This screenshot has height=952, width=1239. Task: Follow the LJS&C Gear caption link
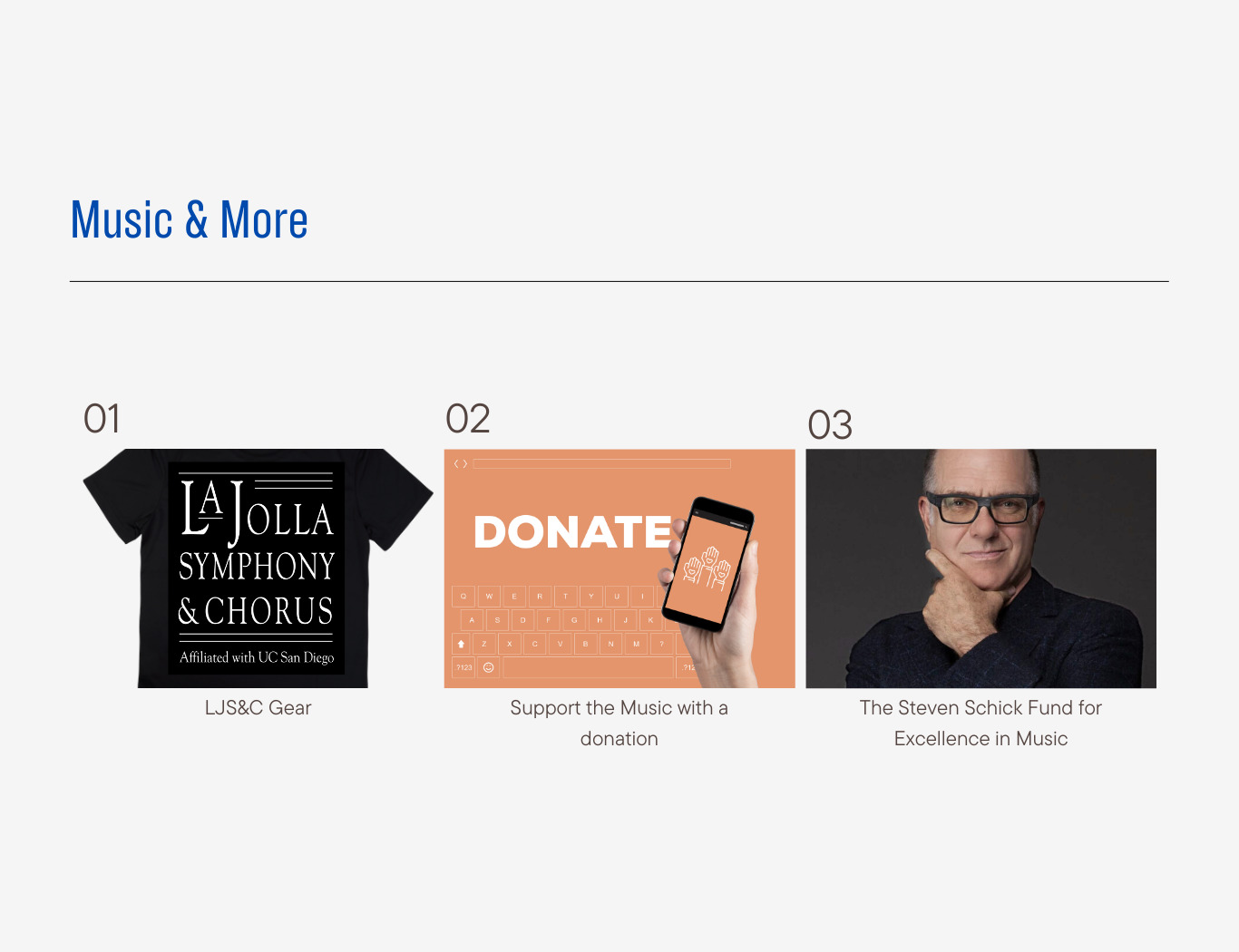258,708
